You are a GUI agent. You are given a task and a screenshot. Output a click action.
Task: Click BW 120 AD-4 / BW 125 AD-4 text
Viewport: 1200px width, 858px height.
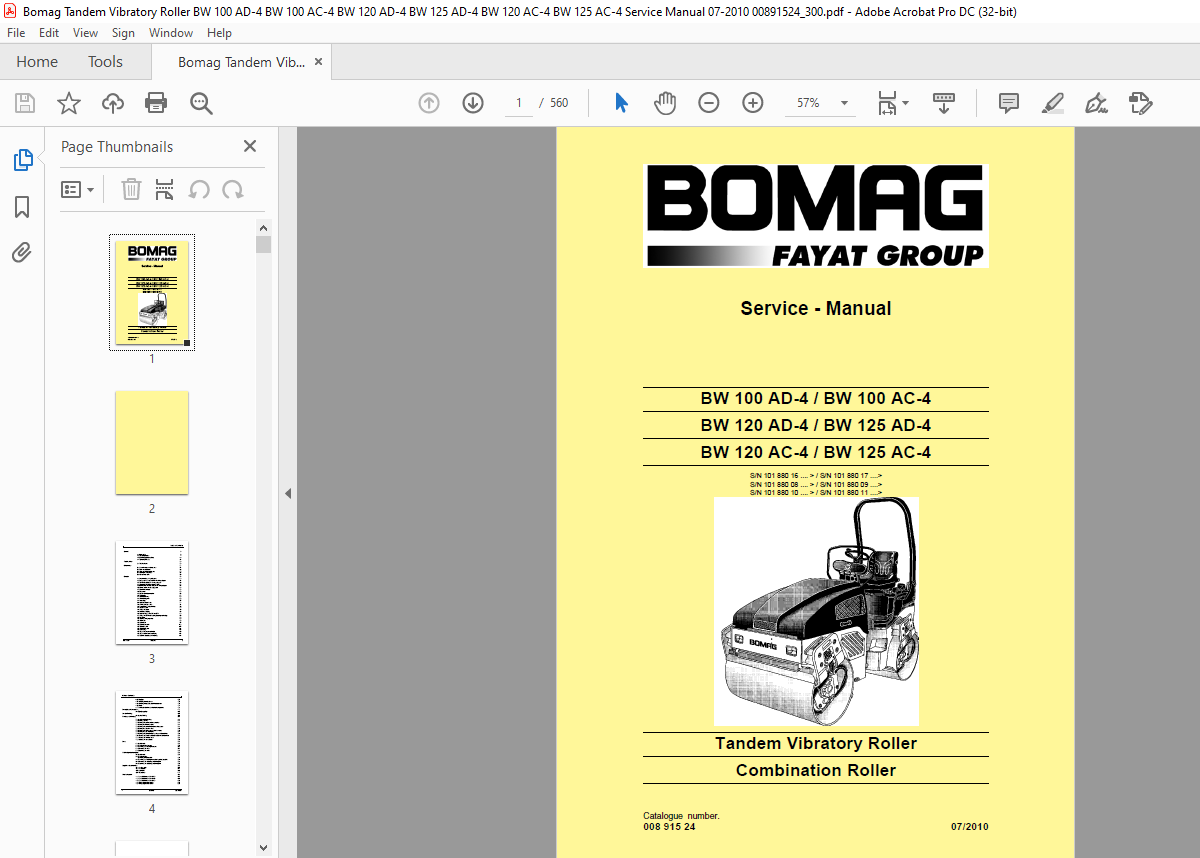816,426
